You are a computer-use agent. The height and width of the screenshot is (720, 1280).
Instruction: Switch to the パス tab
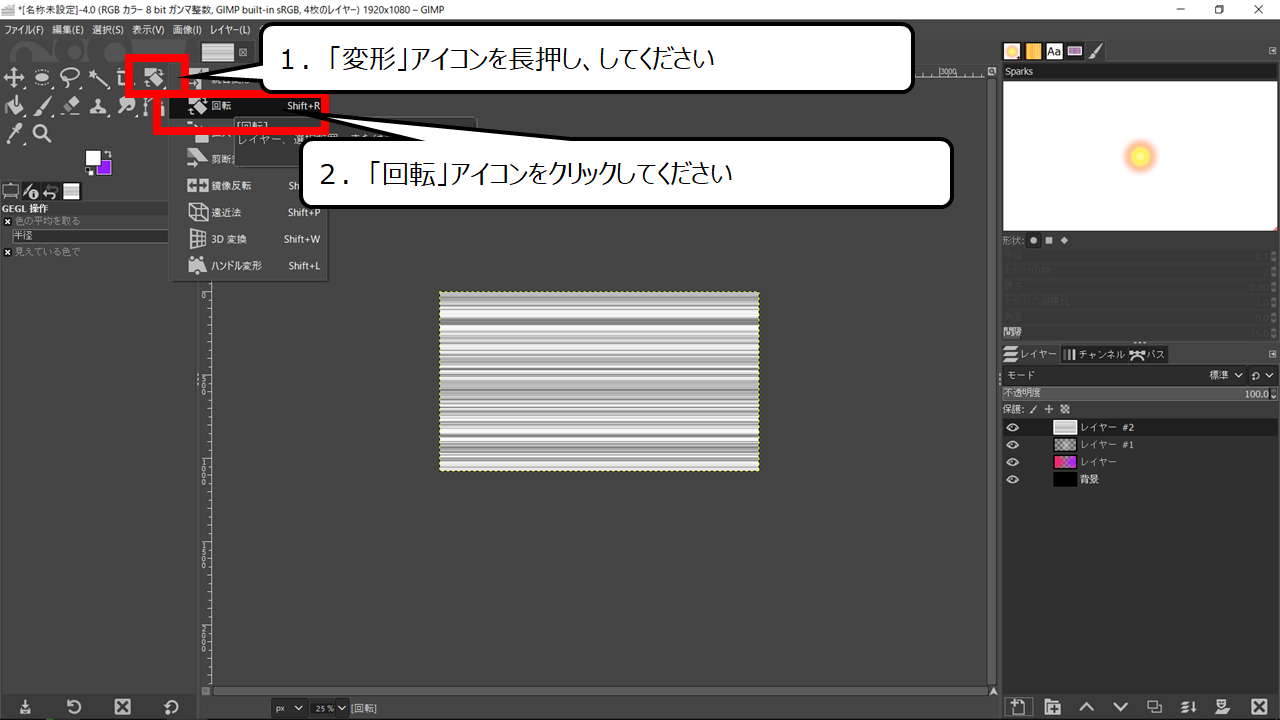[x=1147, y=354]
